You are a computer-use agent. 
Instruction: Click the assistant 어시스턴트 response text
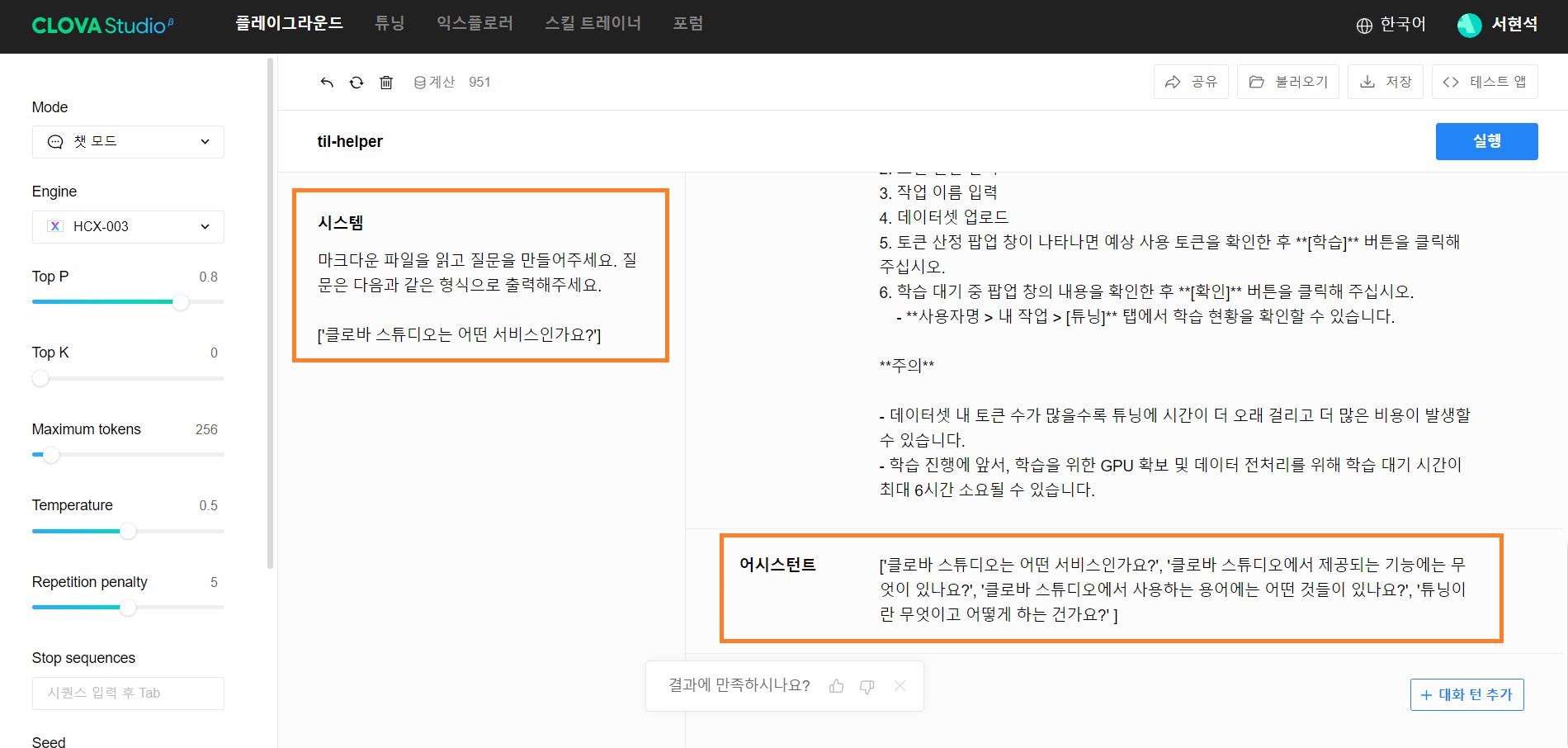[x=1173, y=589]
